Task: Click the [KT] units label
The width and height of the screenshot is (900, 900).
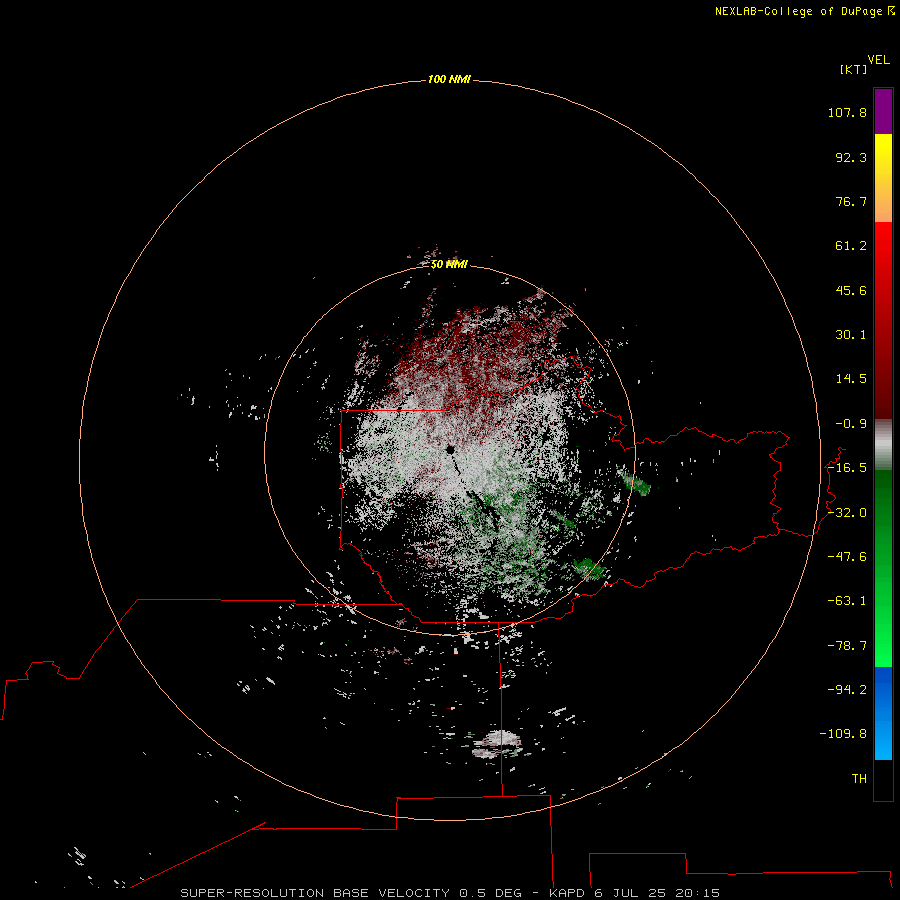Action: click(x=854, y=69)
